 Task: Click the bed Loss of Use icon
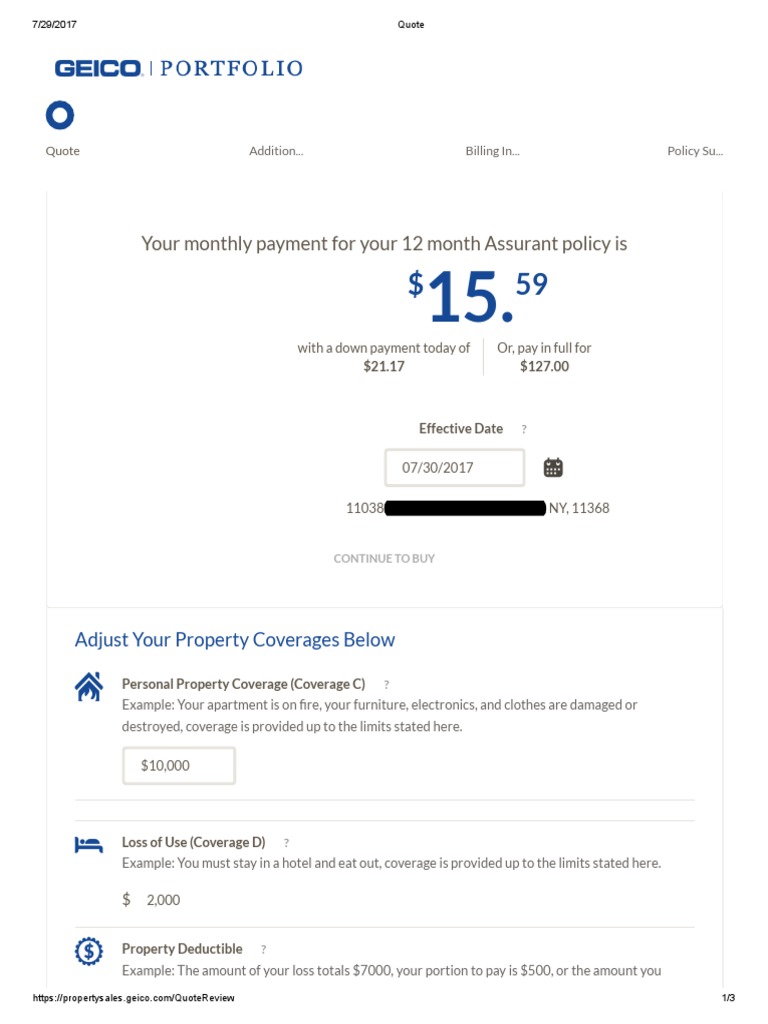pos(89,845)
